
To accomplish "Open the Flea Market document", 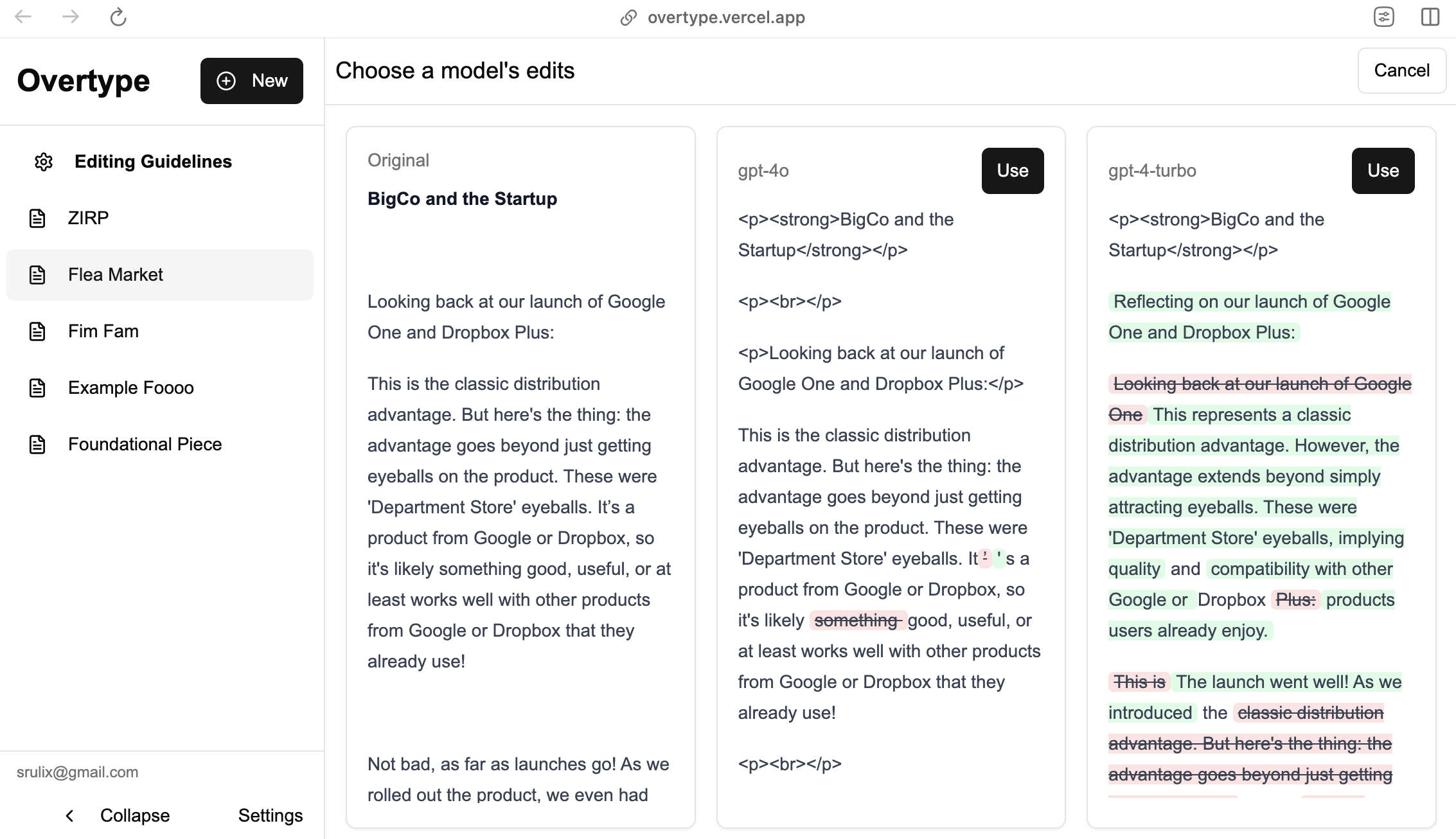I will click(116, 275).
